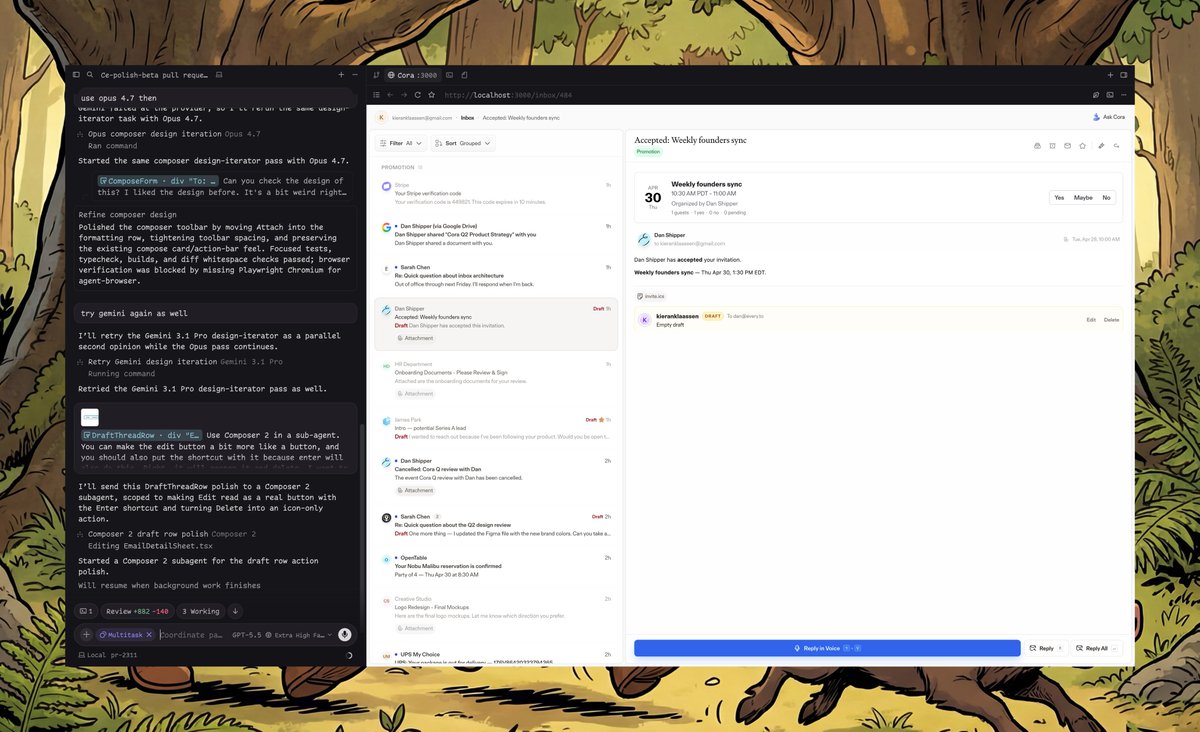1200x732 pixels.
Task: Click the kieranklaassen@gmail.com account avatar
Action: [381, 117]
